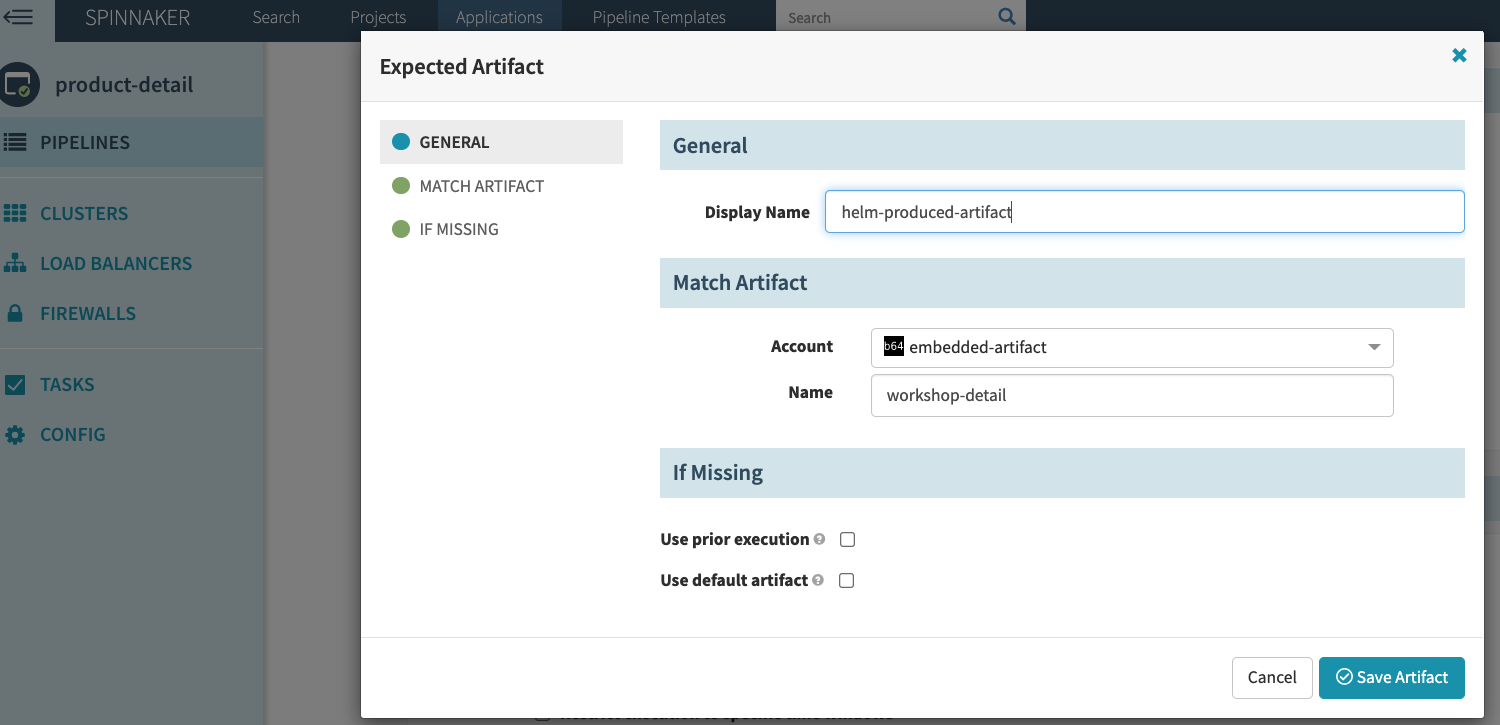Cancel the Expected Artifact dialog

tap(1272, 677)
